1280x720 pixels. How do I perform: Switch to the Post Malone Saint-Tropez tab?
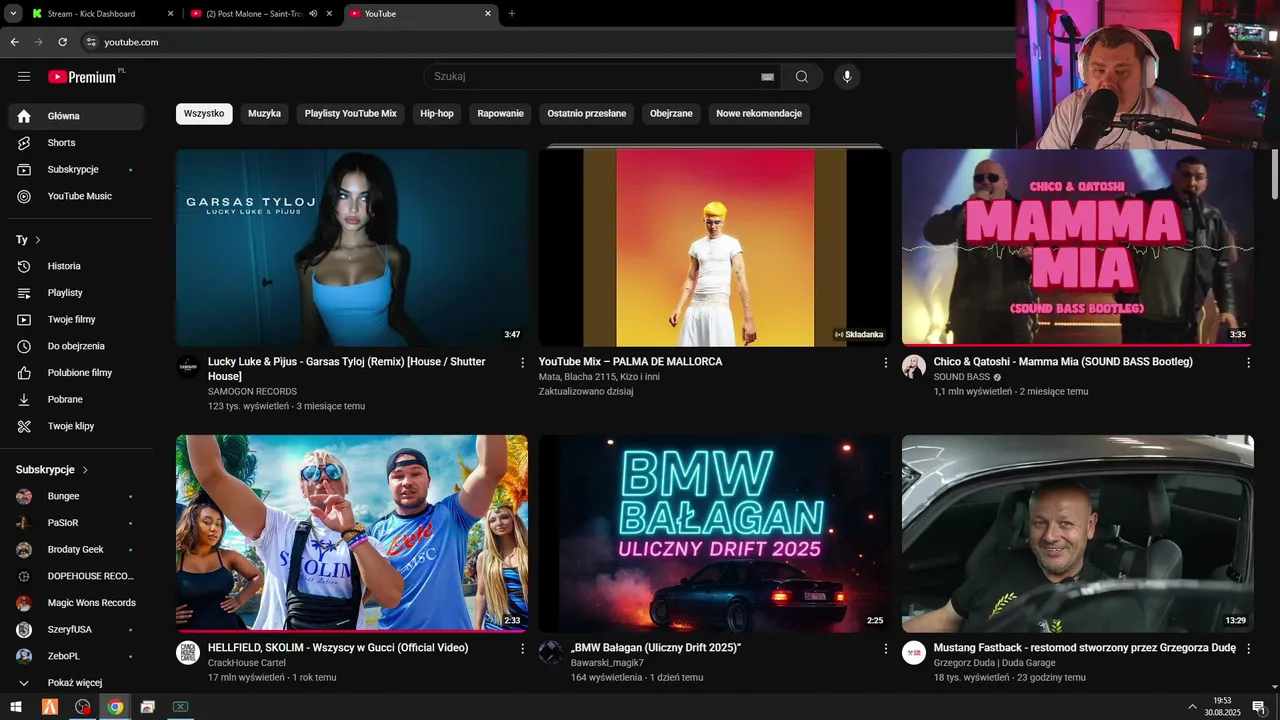[x=255, y=14]
